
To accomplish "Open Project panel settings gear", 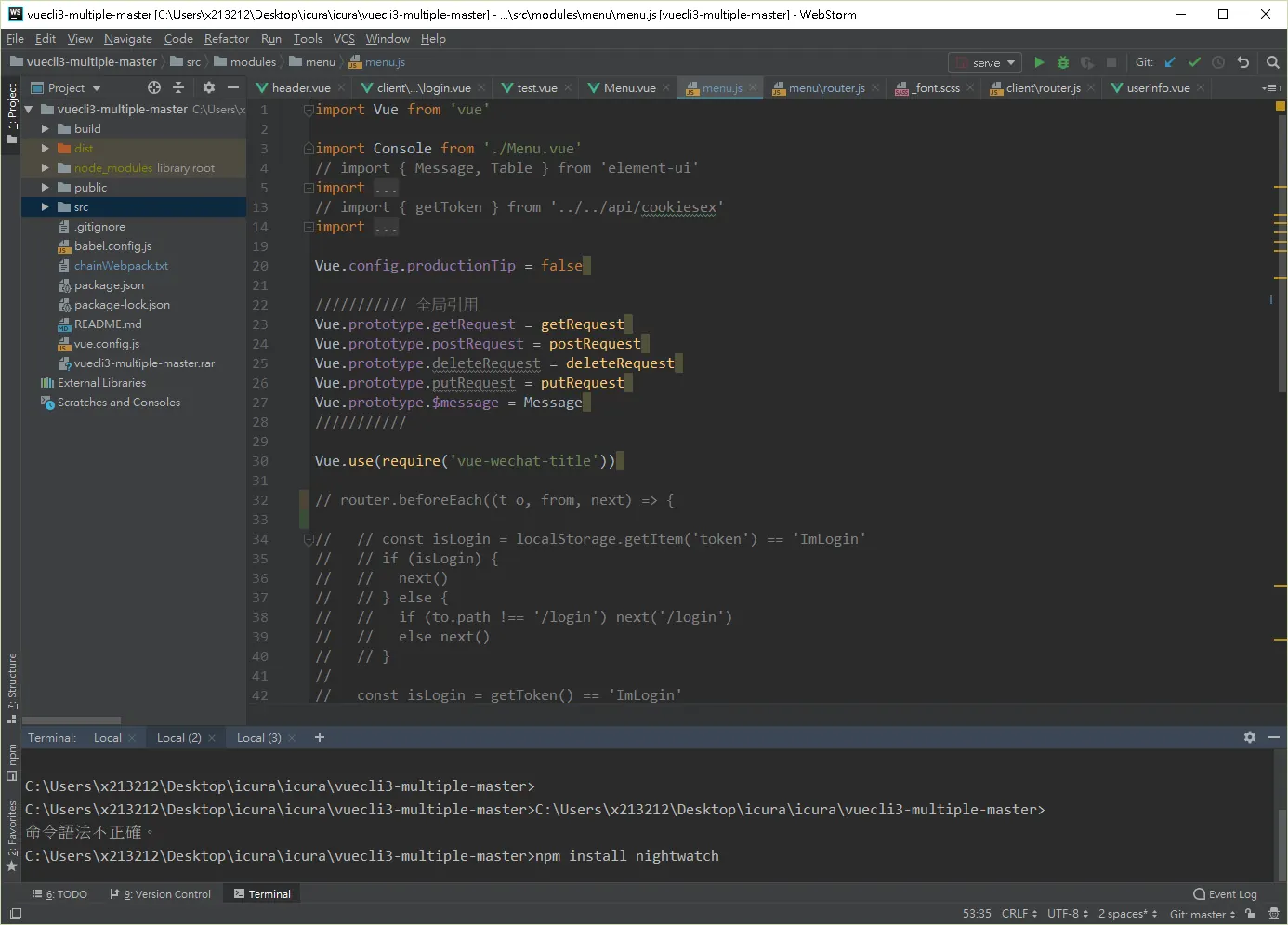I will 209,87.
